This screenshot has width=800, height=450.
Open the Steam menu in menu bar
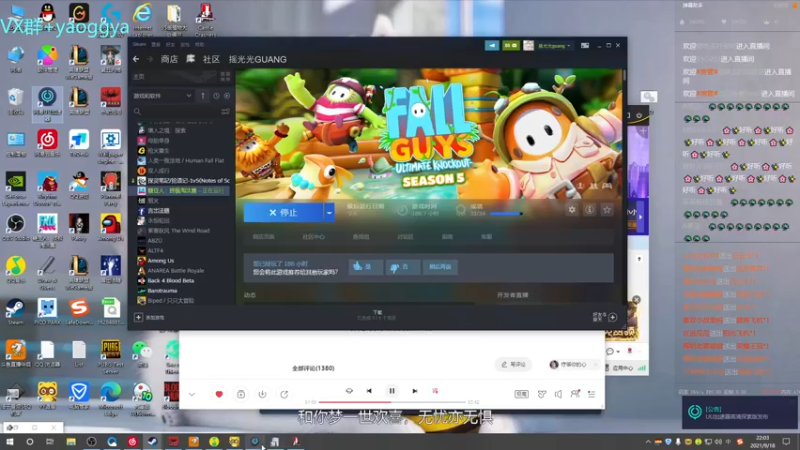tap(139, 44)
